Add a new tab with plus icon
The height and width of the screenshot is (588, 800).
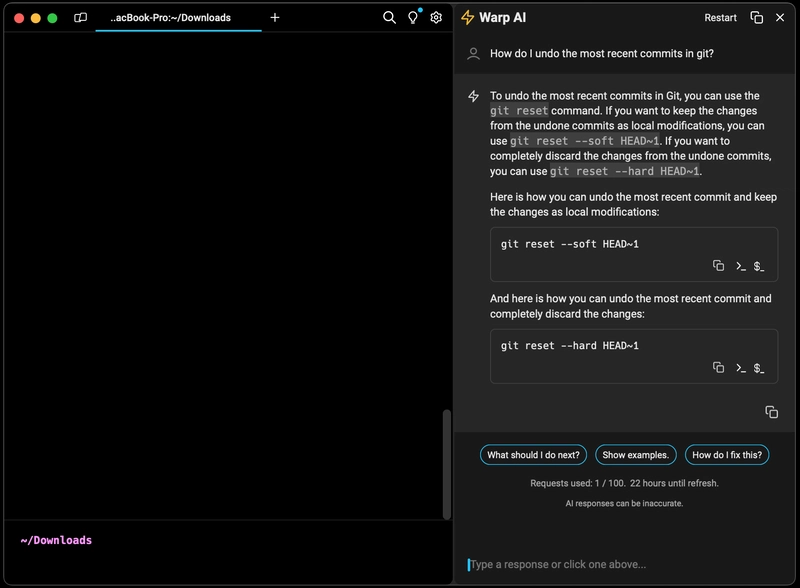[x=274, y=18]
